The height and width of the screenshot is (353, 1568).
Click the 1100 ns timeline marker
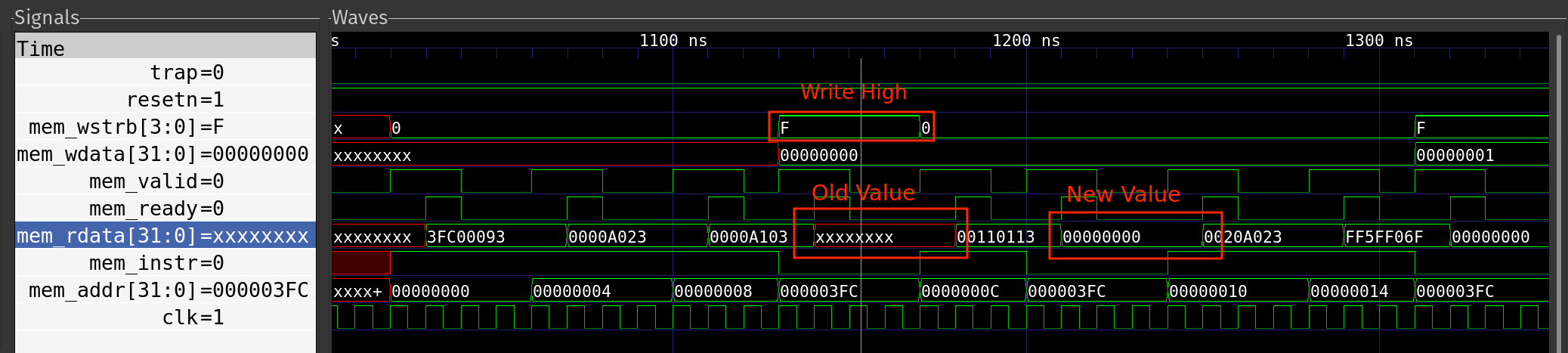pos(673,41)
